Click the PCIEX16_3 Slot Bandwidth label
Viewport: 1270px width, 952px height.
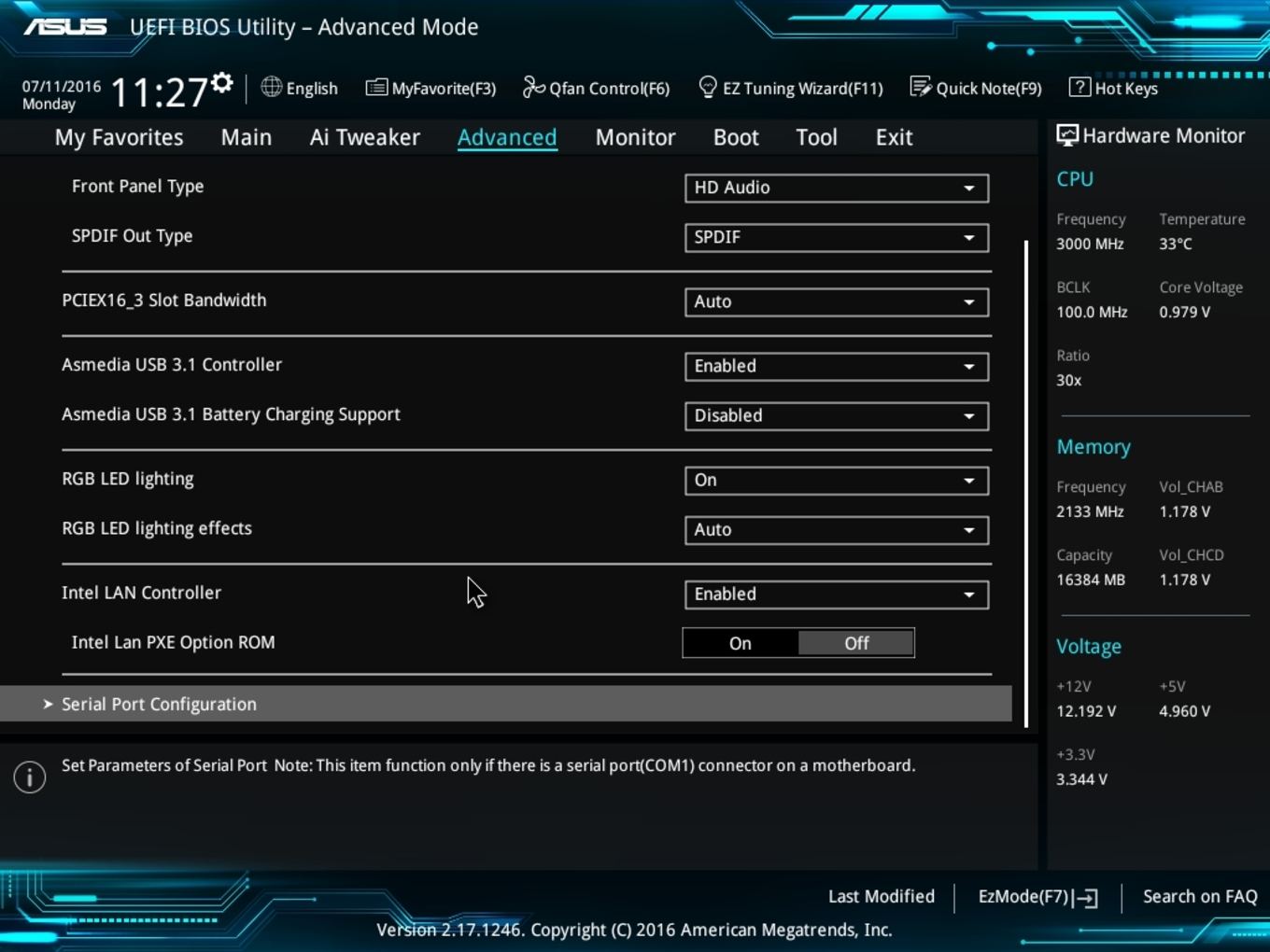[163, 301]
